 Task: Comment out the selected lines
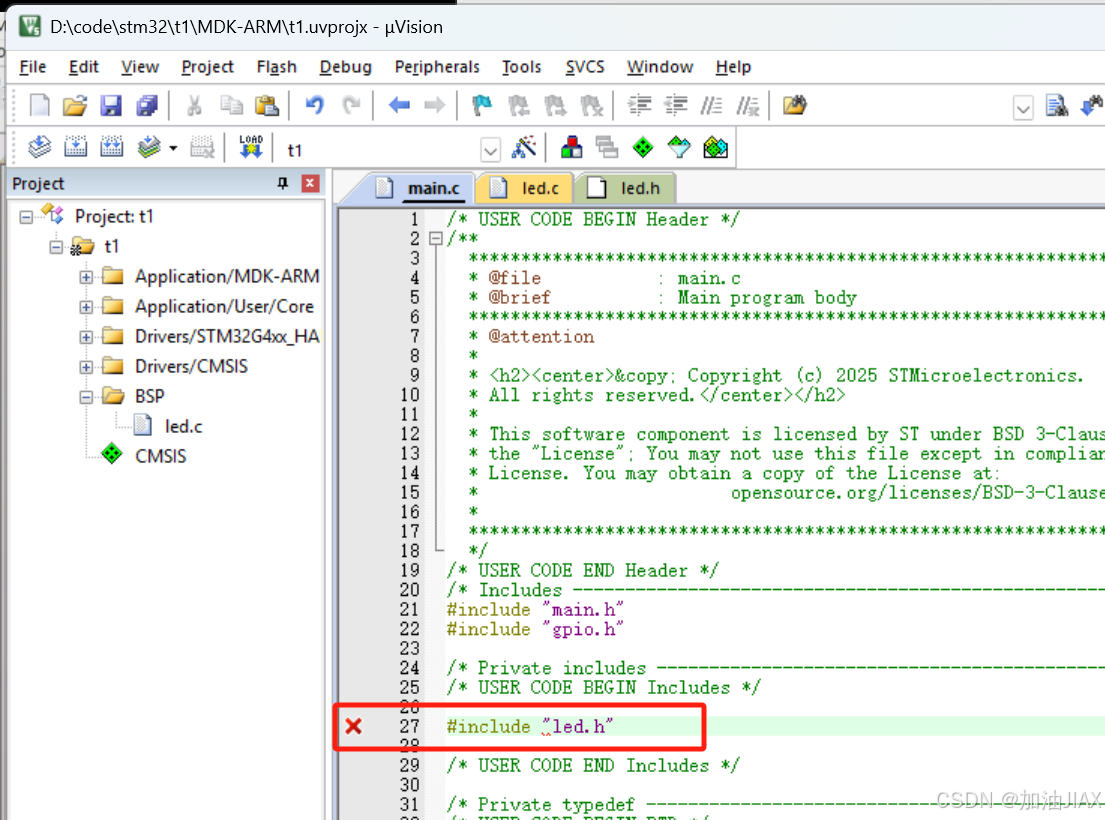711,106
